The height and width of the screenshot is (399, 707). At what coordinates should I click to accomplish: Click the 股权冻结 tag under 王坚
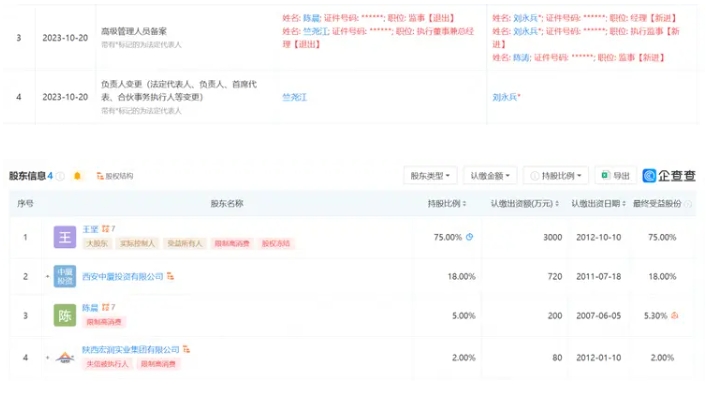click(276, 243)
